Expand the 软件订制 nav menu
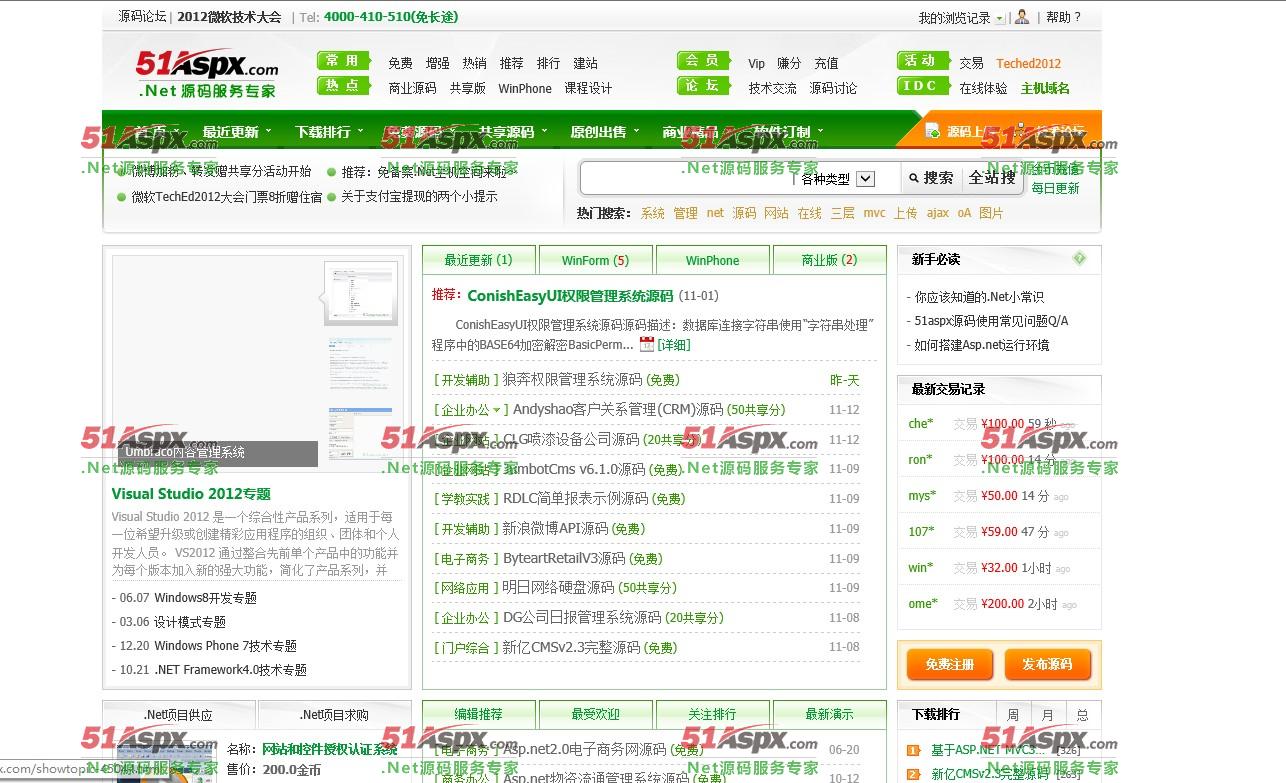This screenshot has width=1286, height=783. click(788, 132)
